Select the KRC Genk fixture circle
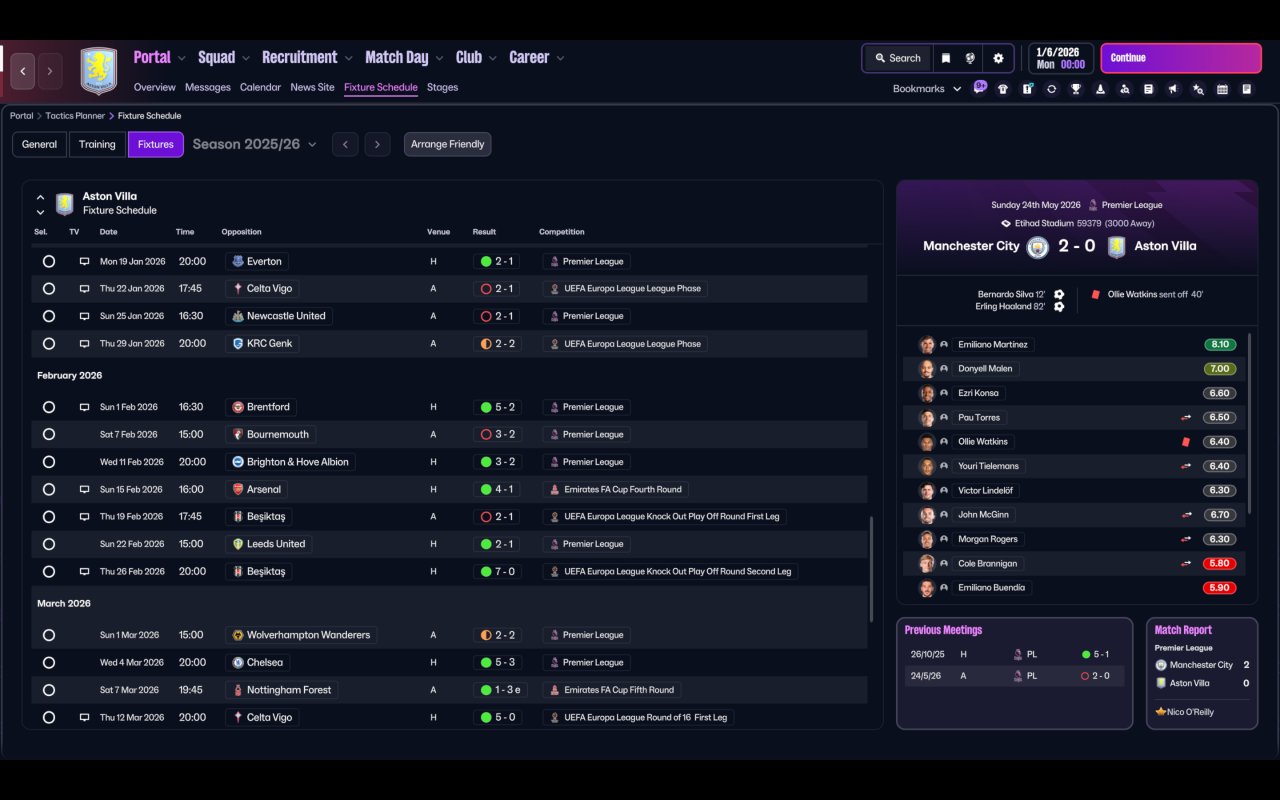 coord(49,344)
